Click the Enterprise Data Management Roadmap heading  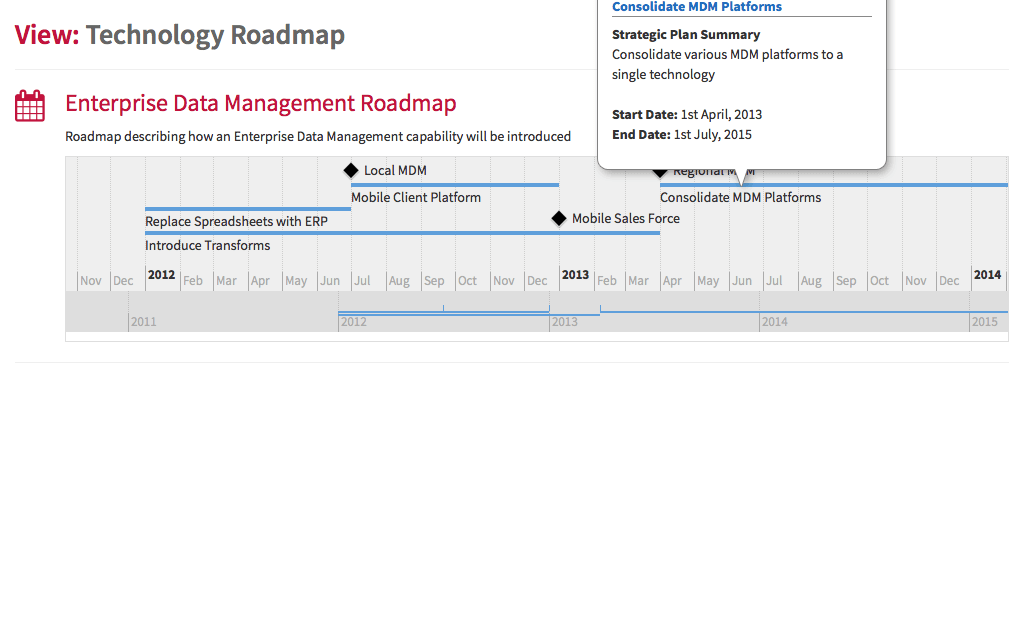coord(261,103)
